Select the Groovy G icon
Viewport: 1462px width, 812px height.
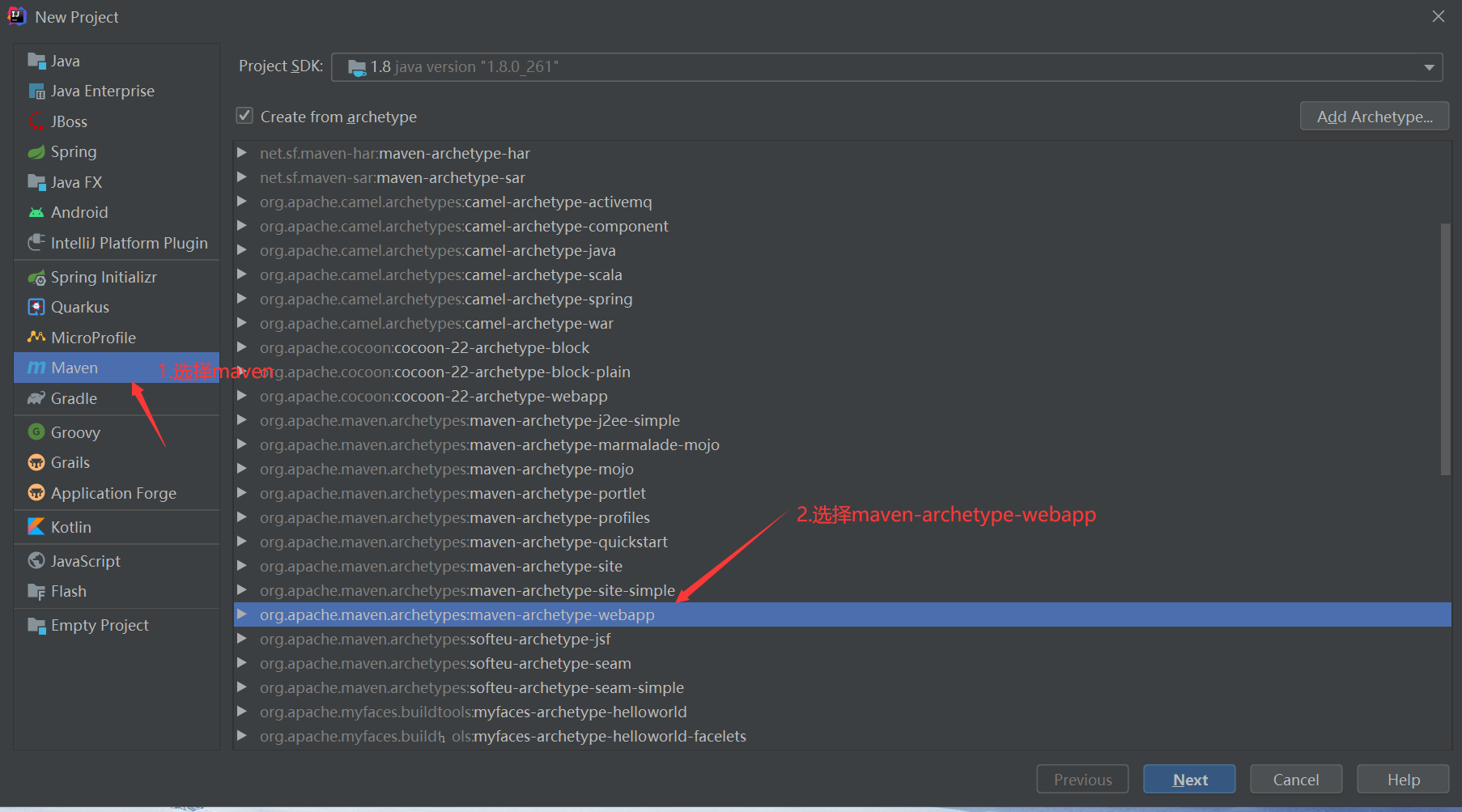36,432
